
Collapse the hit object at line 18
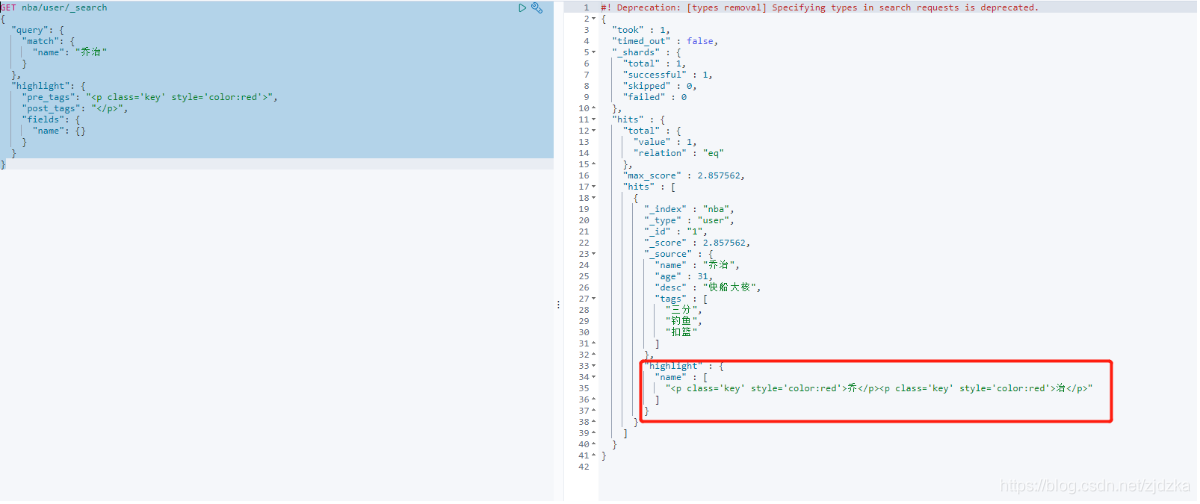[x=594, y=198]
